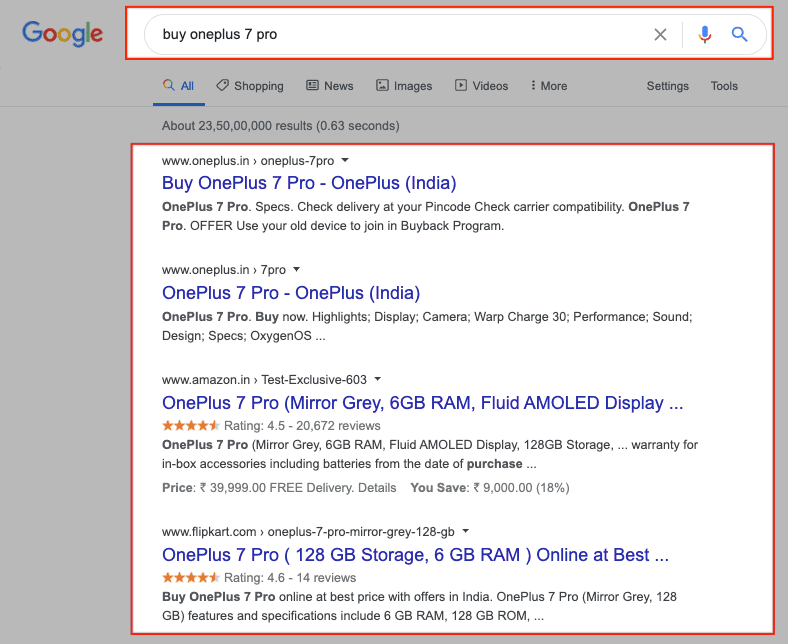788x644 pixels.
Task: Click the blue magnifier search button
Action: (x=740, y=35)
